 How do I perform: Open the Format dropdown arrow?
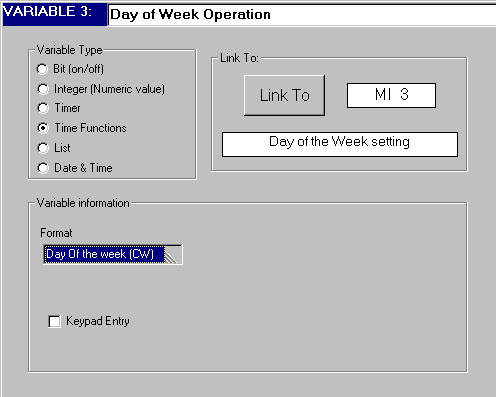coord(173,255)
